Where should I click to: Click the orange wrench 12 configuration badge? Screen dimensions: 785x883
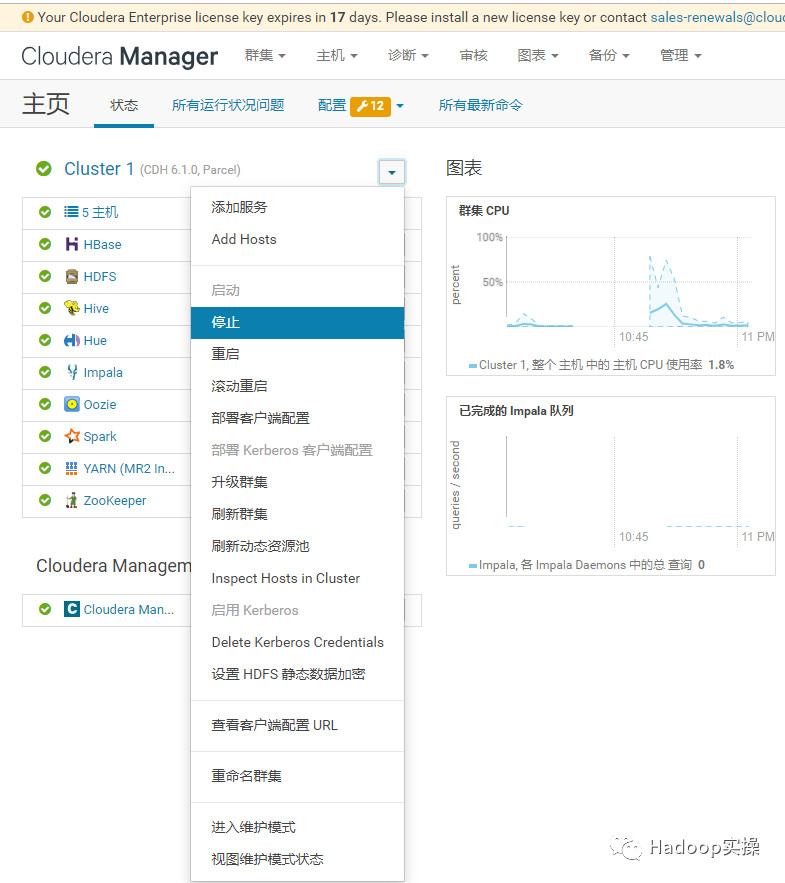coord(370,106)
